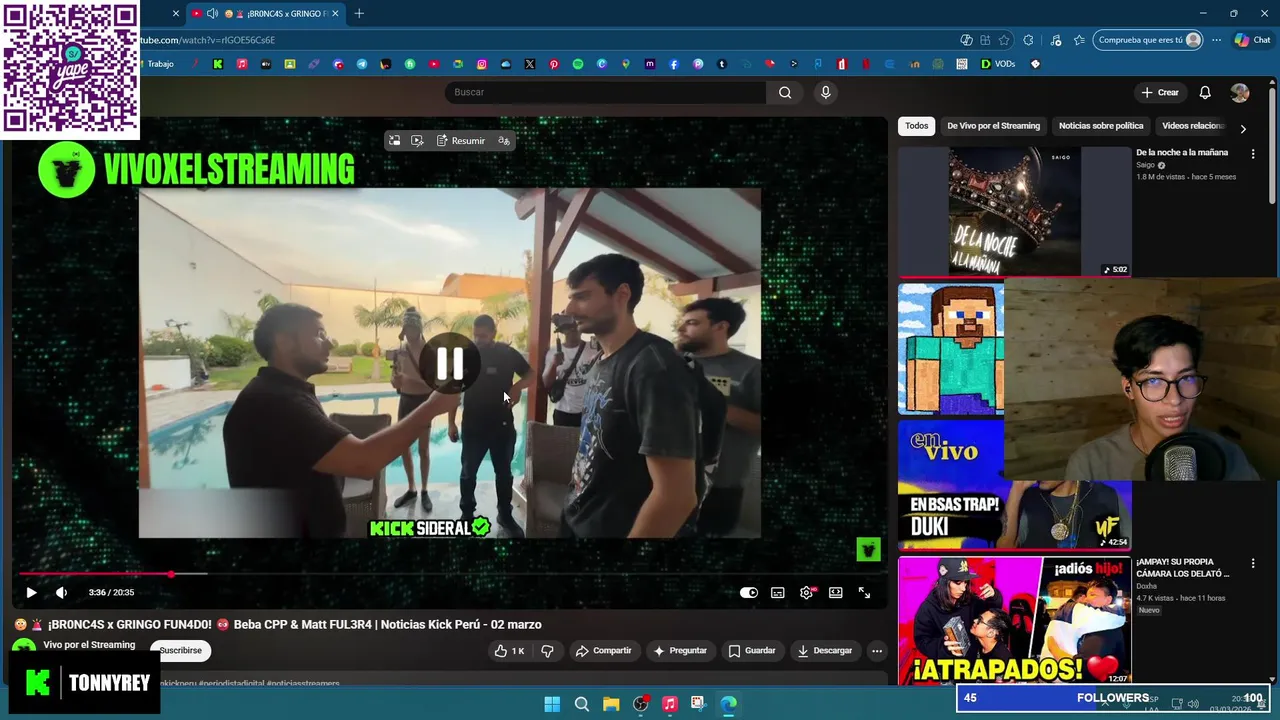Open the Kick bookmark icon
The width and height of the screenshot is (1280, 720).
click(x=217, y=64)
